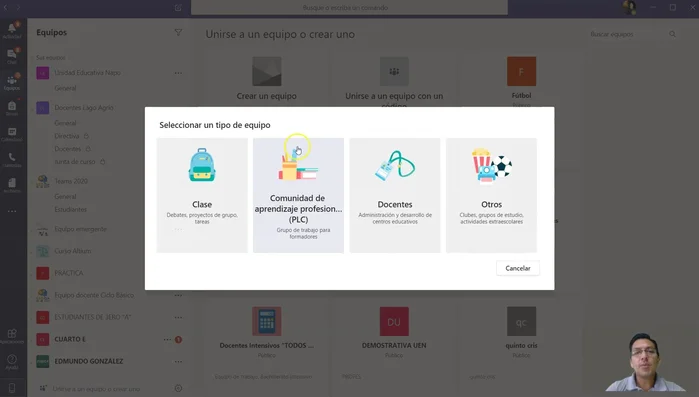Click the new chat compose icon

pos(178,8)
